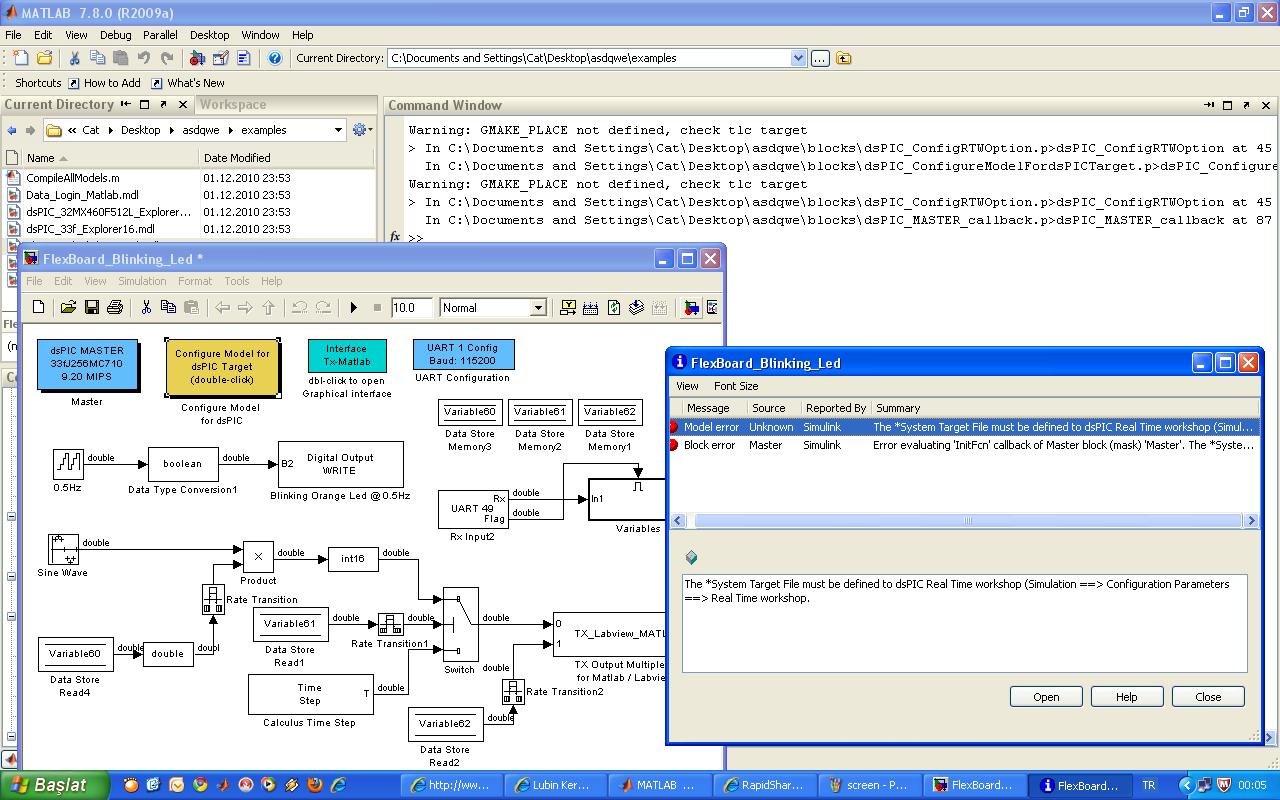
Task: Open Library Browser icon in Simulink toolbar
Action: tap(690, 308)
